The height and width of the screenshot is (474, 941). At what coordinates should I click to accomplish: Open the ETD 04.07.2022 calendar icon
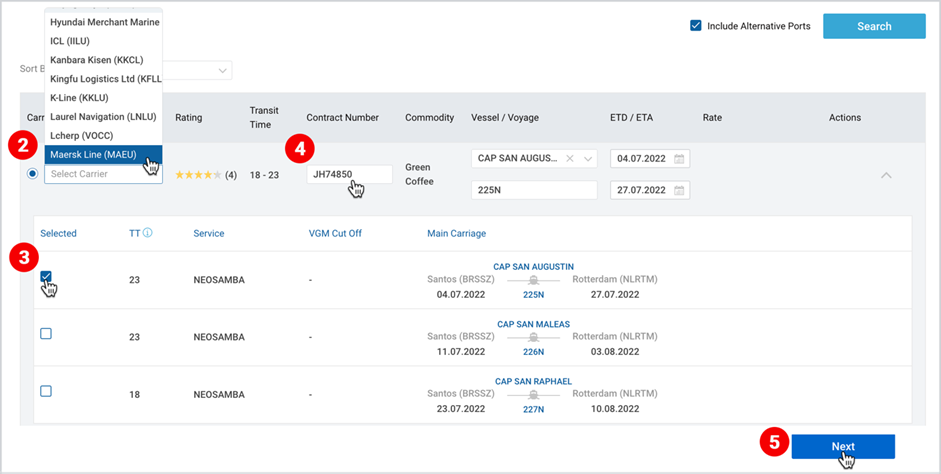679,159
